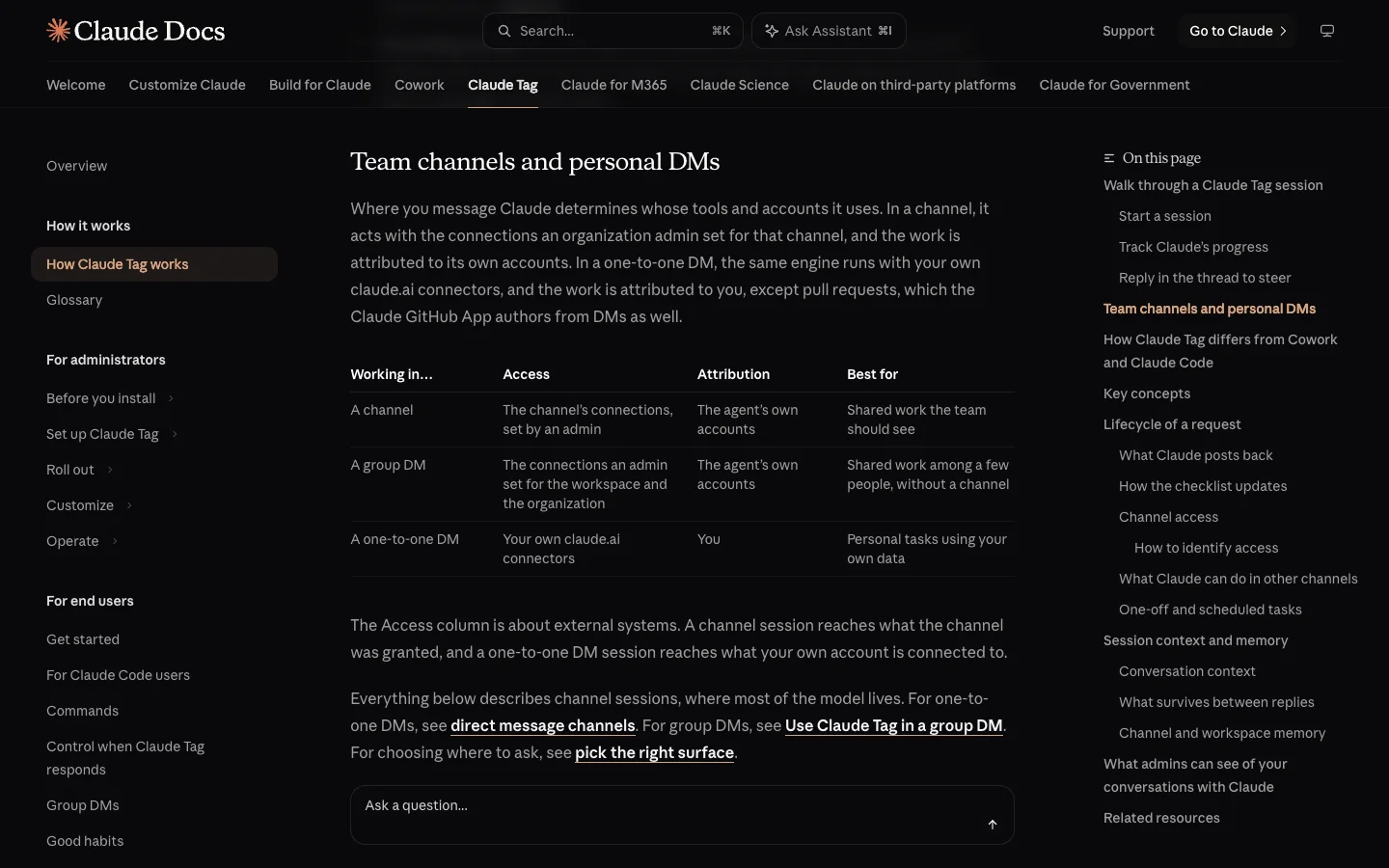Click the Ask a question text box
1389x868 pixels.
(682, 815)
